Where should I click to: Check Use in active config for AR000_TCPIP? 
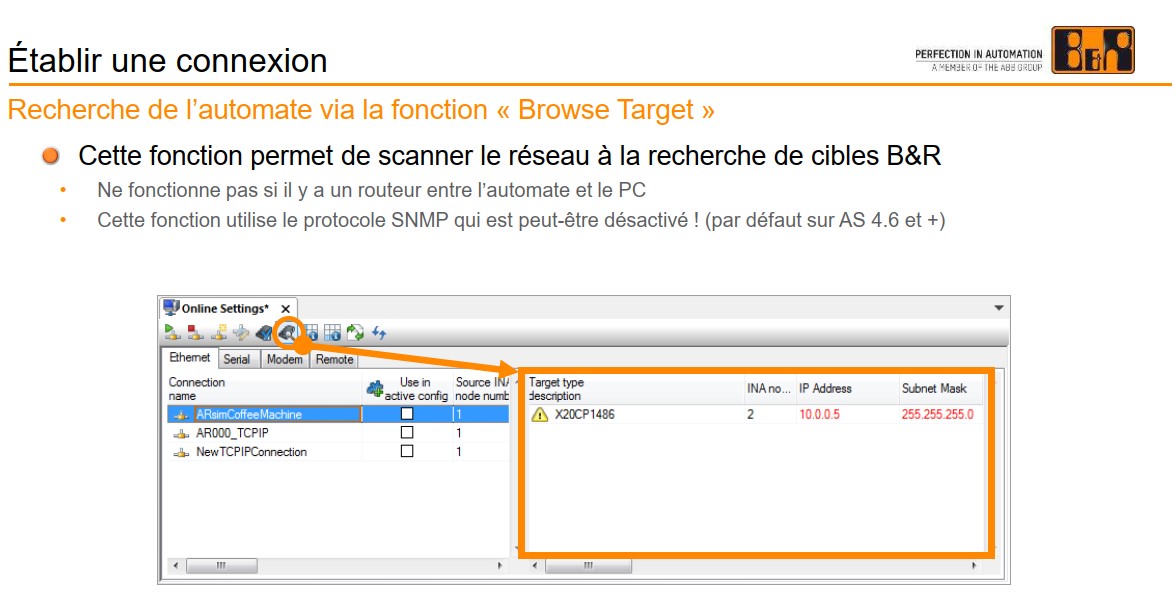pyautogui.click(x=407, y=432)
